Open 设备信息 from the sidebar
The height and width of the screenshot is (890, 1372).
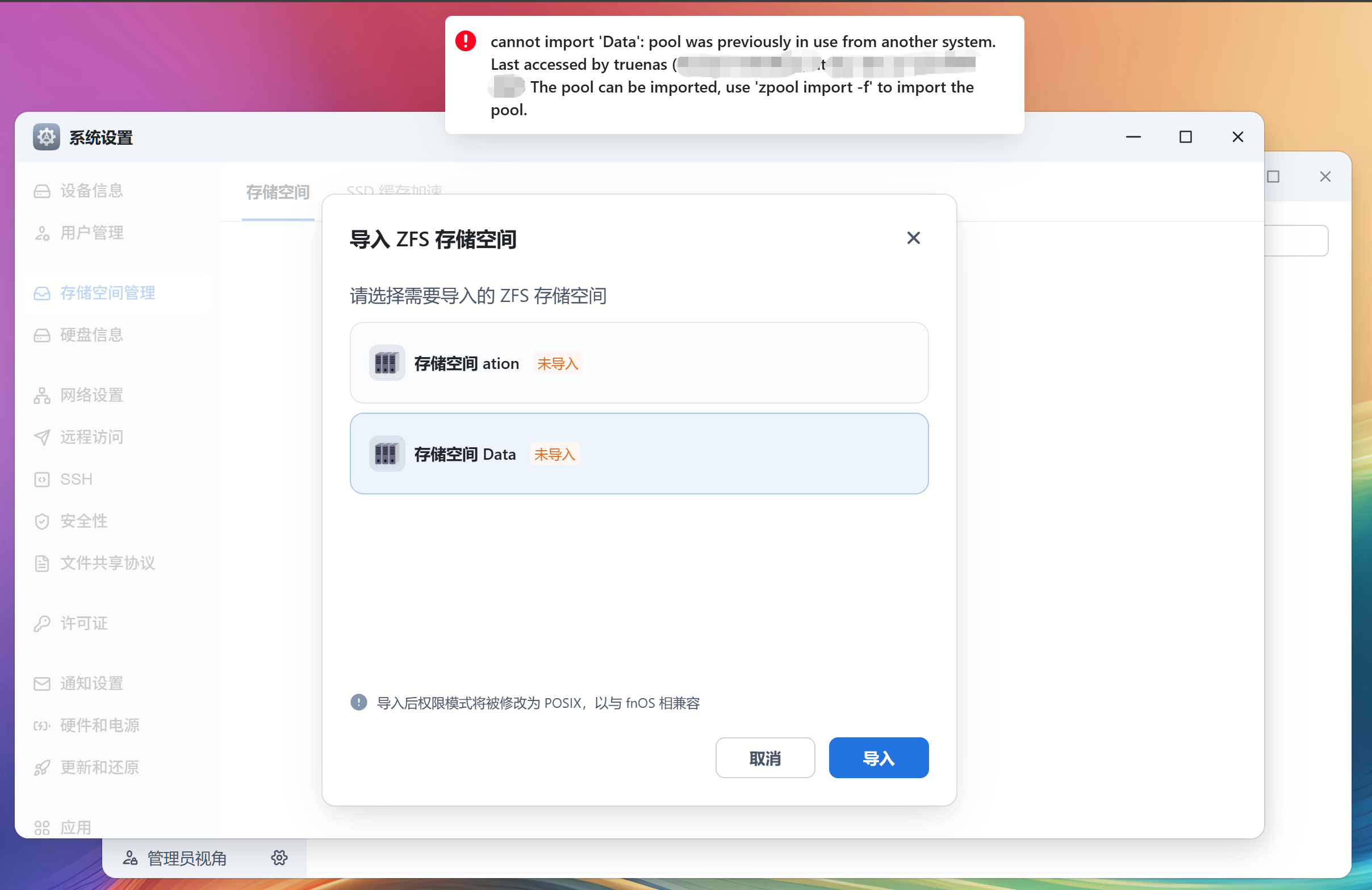coord(91,190)
